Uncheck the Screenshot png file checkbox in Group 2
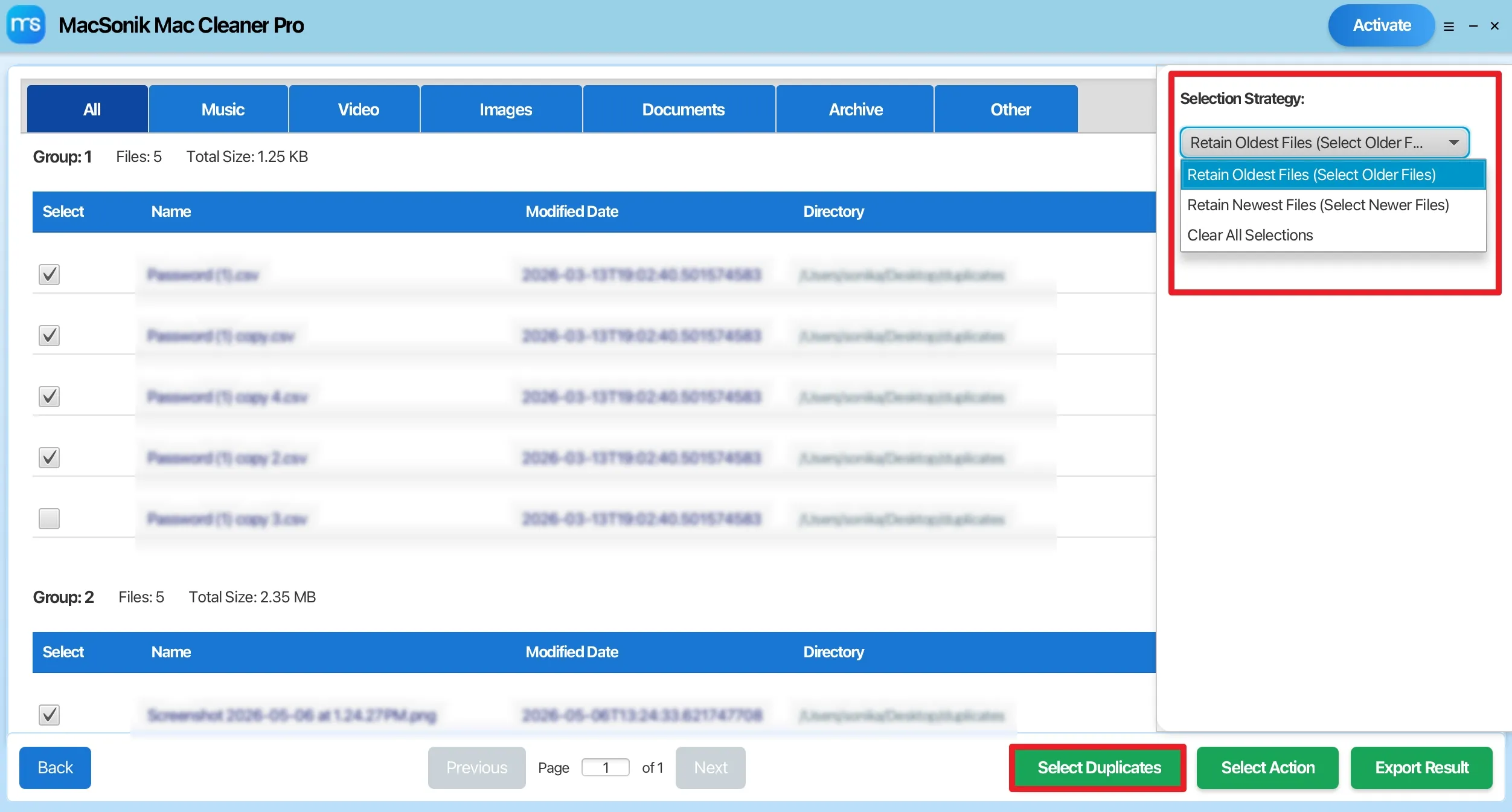Image resolution: width=1512 pixels, height=812 pixels. tap(49, 715)
